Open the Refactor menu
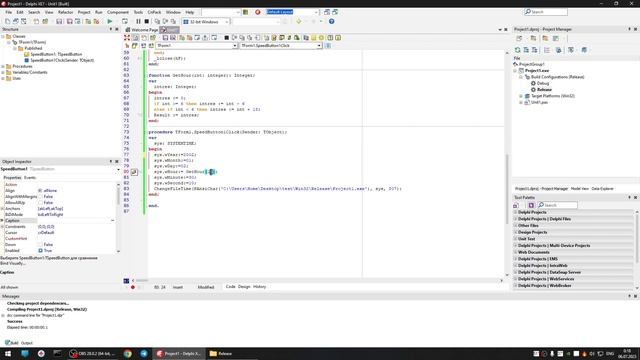The height and width of the screenshot is (360, 640). coord(65,12)
